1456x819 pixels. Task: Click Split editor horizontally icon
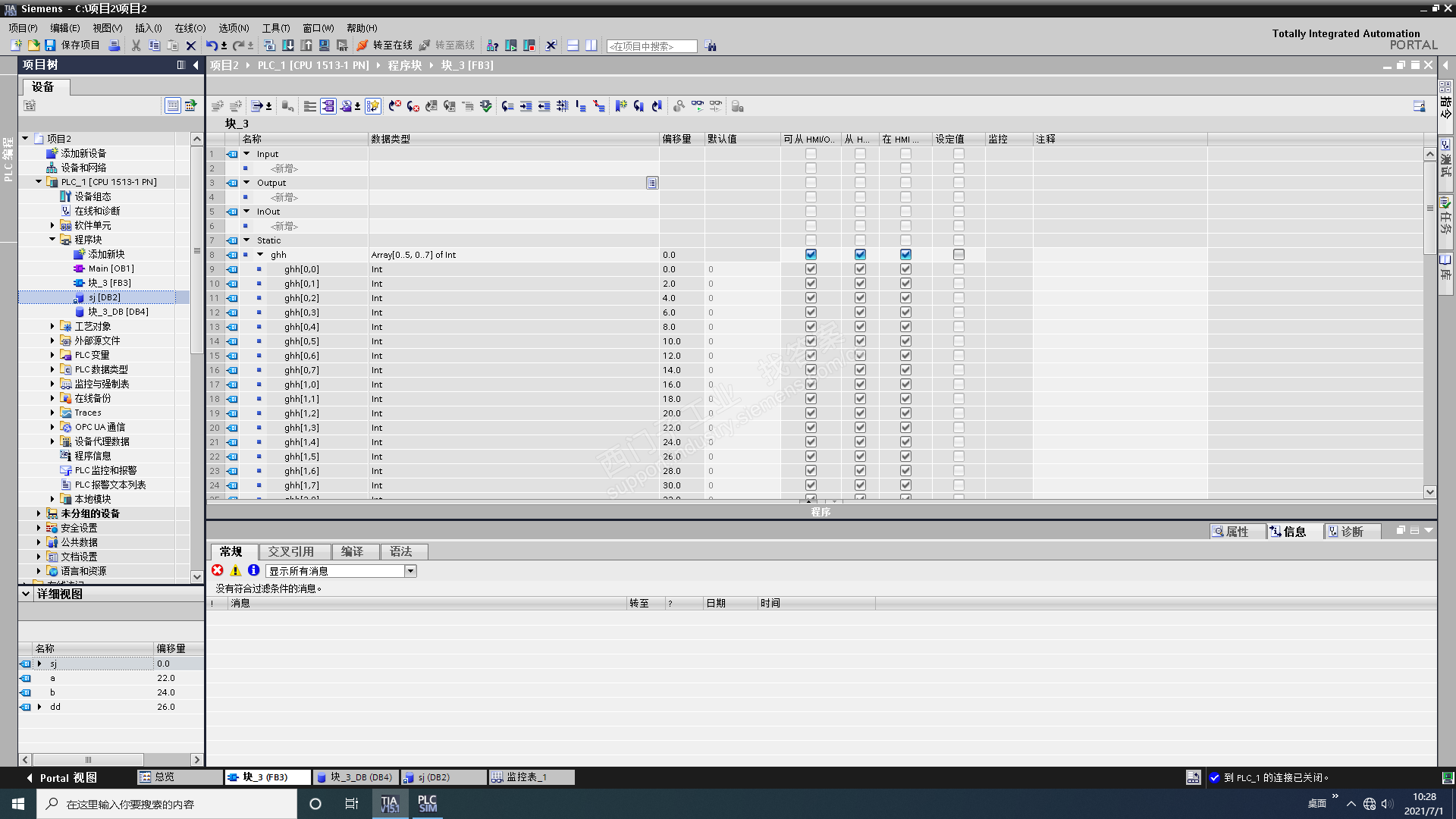point(573,45)
